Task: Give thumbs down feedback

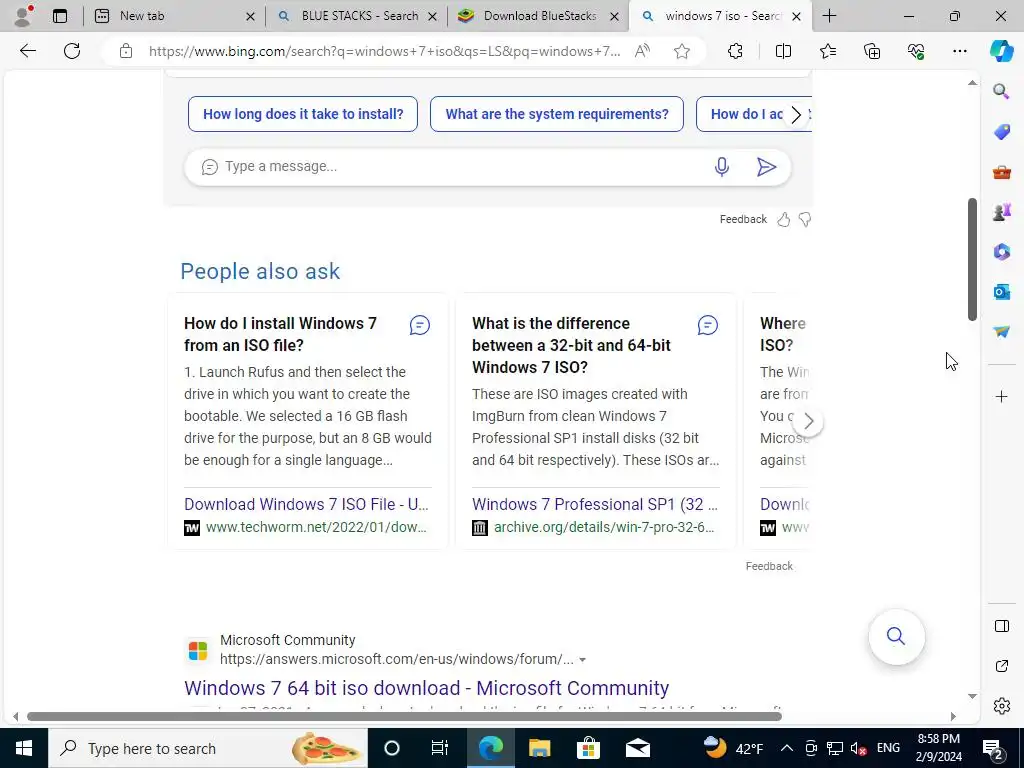Action: [805, 220]
